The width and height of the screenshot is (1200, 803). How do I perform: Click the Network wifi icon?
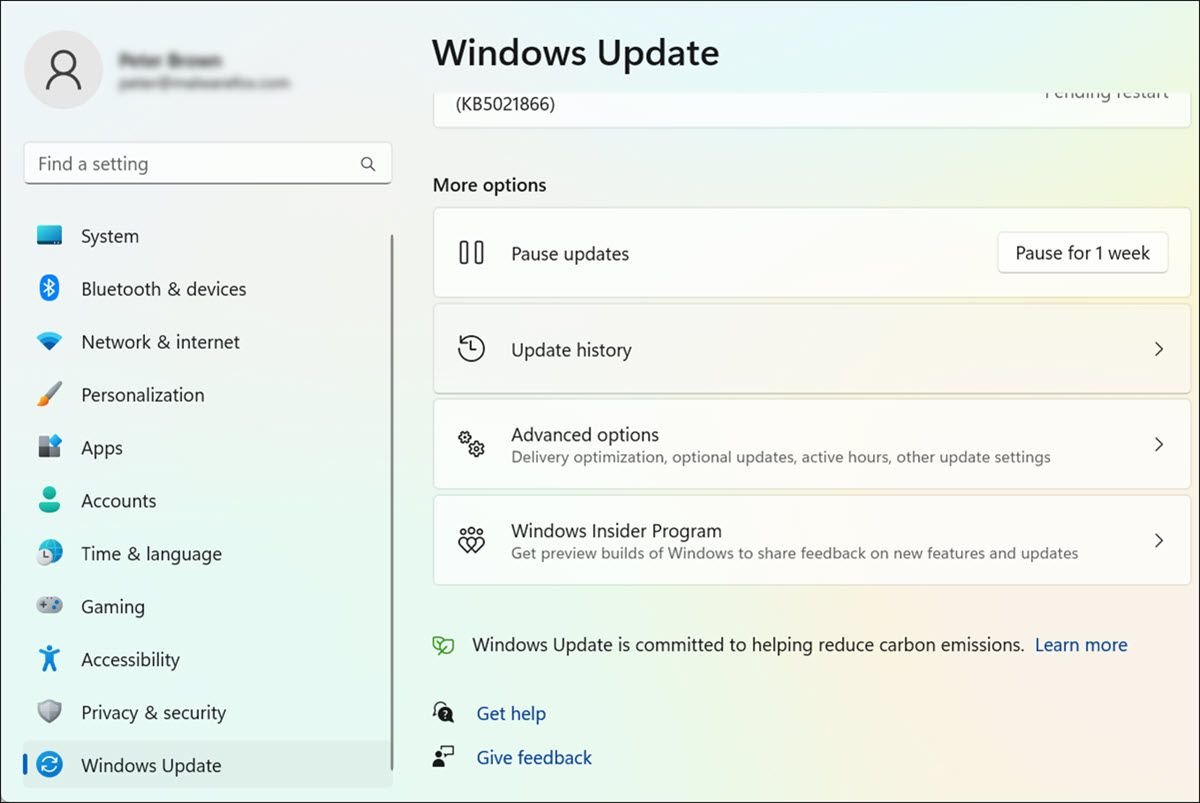pos(49,341)
